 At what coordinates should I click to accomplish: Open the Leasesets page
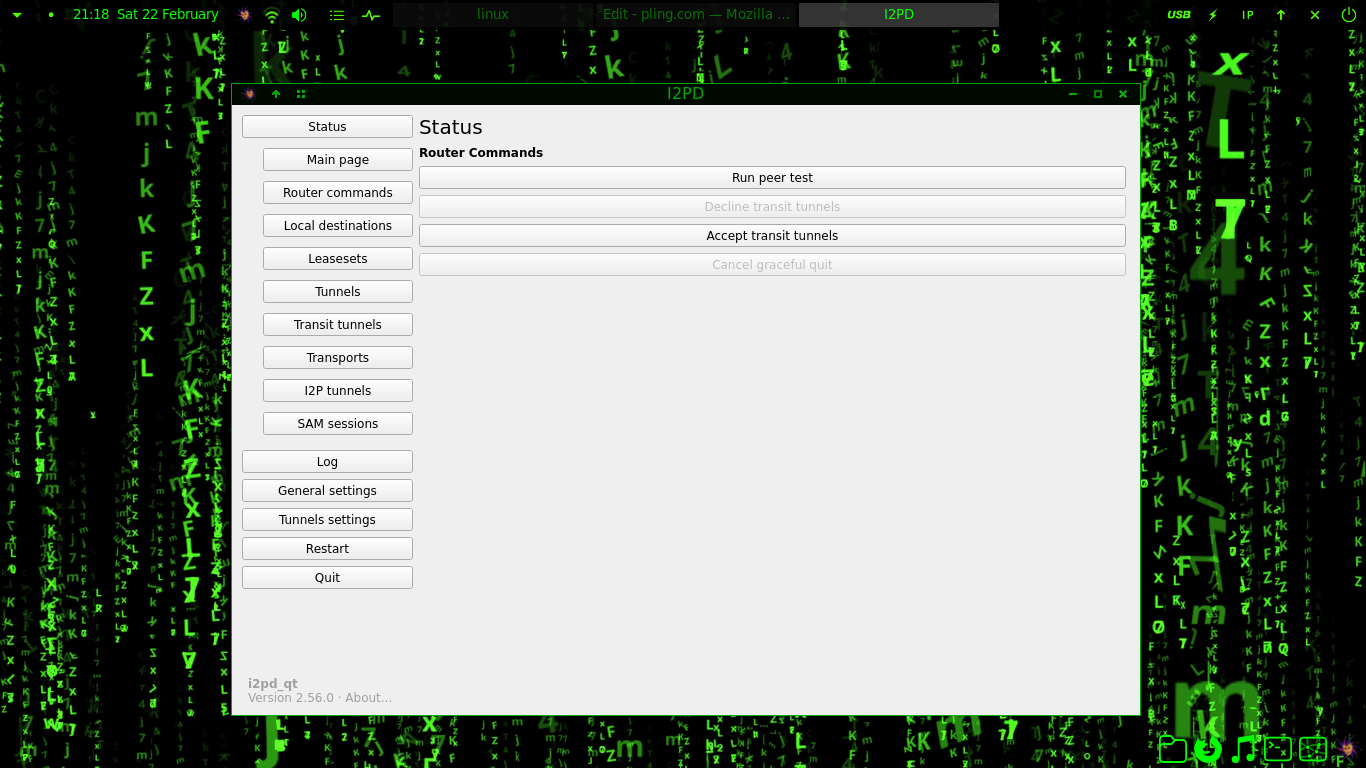coord(338,259)
